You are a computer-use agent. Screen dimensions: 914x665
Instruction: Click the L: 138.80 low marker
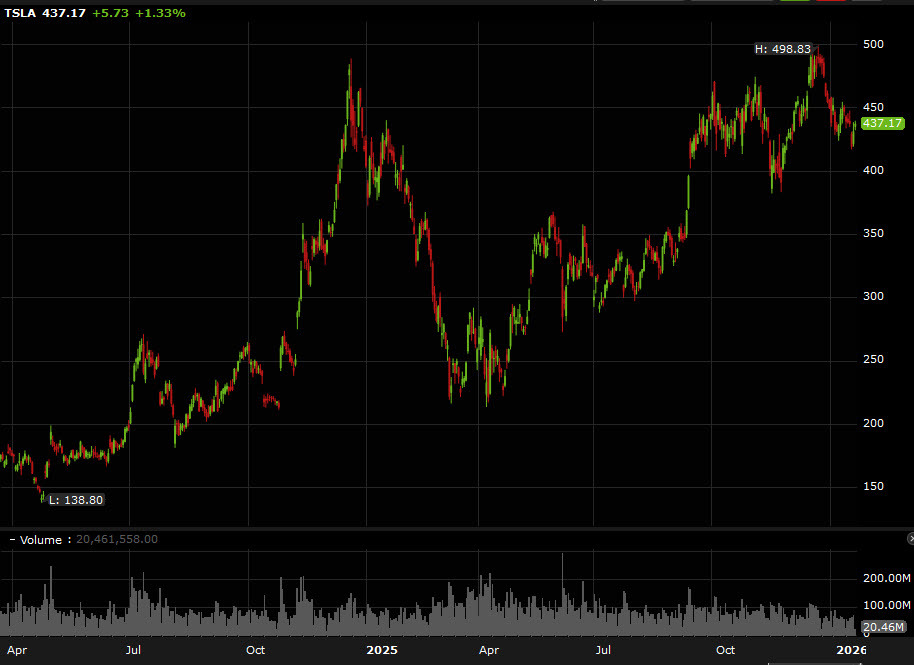pos(76,500)
